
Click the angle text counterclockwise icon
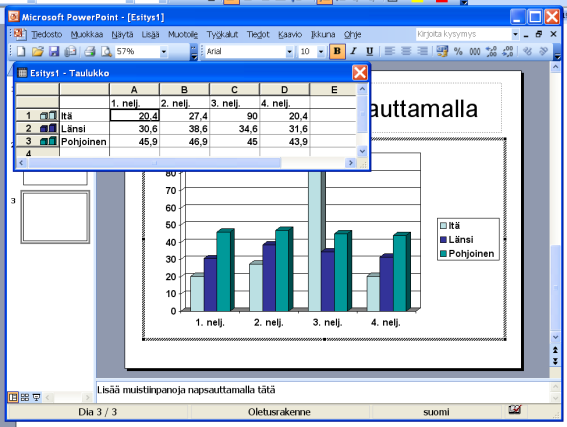543,51
